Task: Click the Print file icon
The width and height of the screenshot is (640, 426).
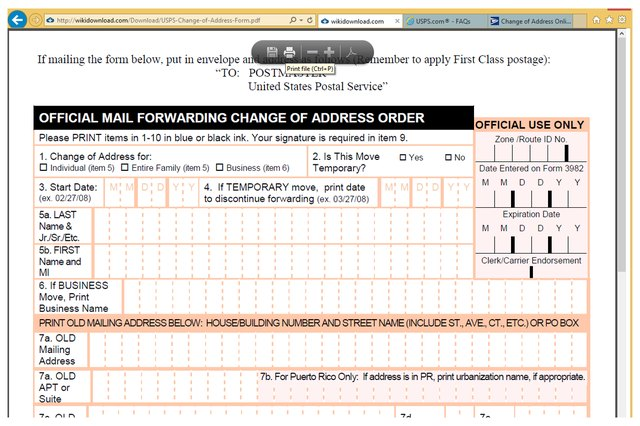Action: tap(290, 52)
